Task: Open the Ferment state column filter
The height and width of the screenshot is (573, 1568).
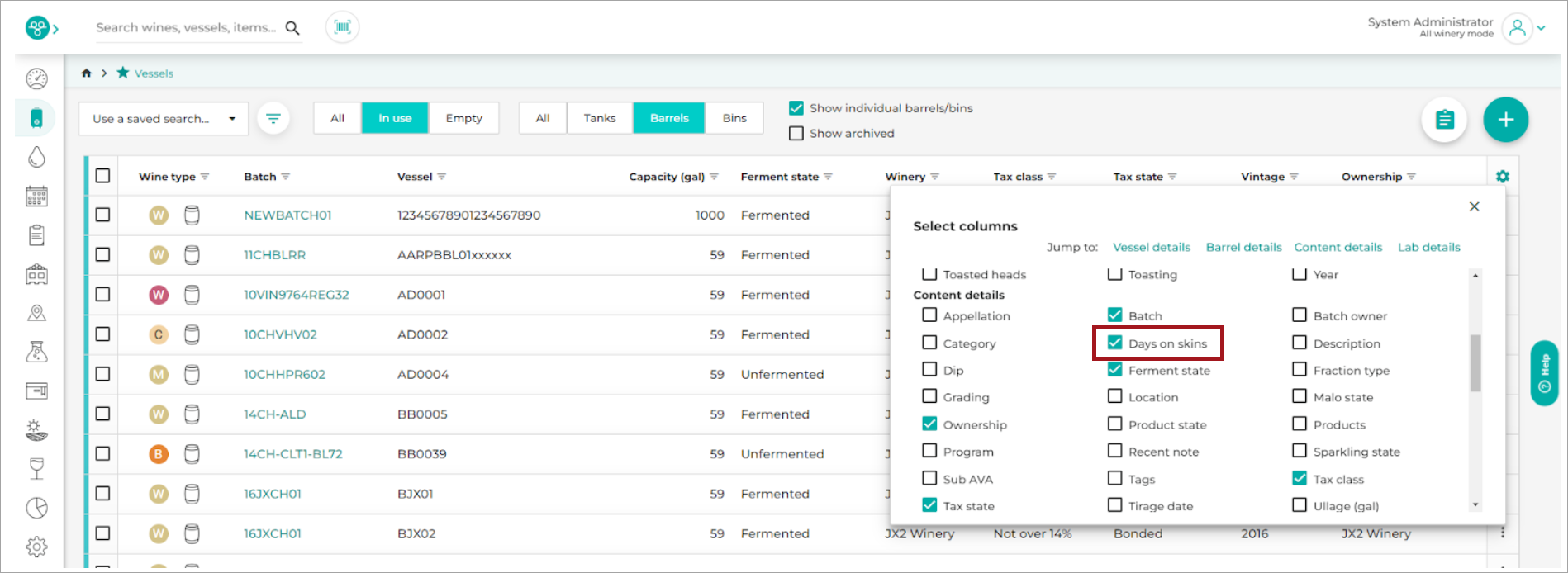Action: [829, 177]
